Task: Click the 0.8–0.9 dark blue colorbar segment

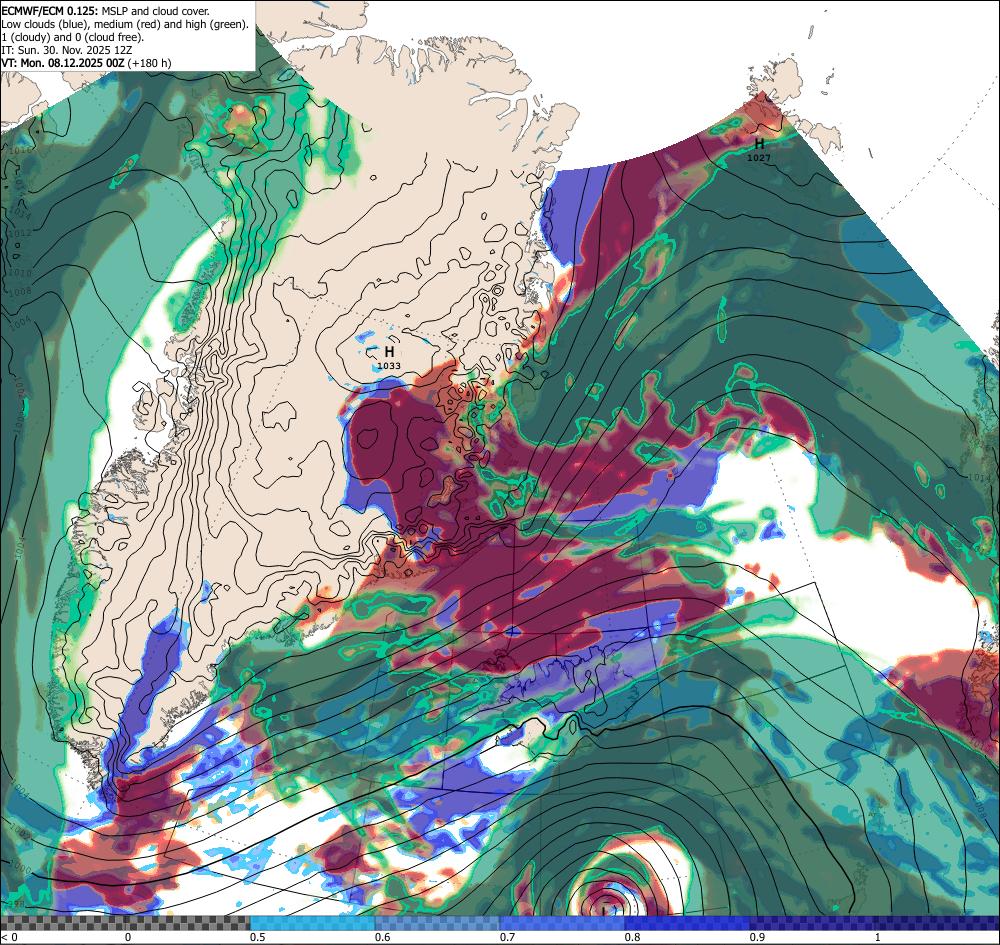Action: tap(688, 923)
